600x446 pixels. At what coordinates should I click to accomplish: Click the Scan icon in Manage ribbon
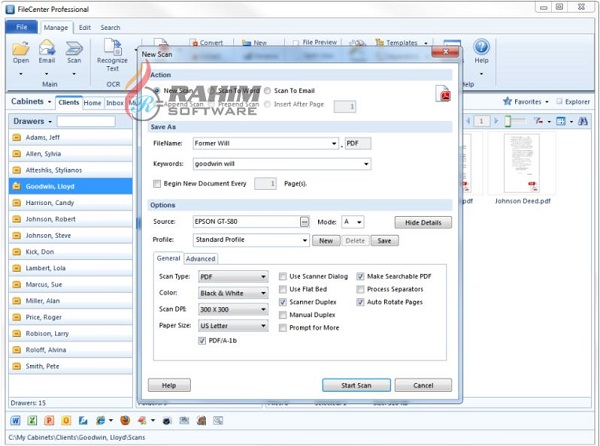click(74, 48)
